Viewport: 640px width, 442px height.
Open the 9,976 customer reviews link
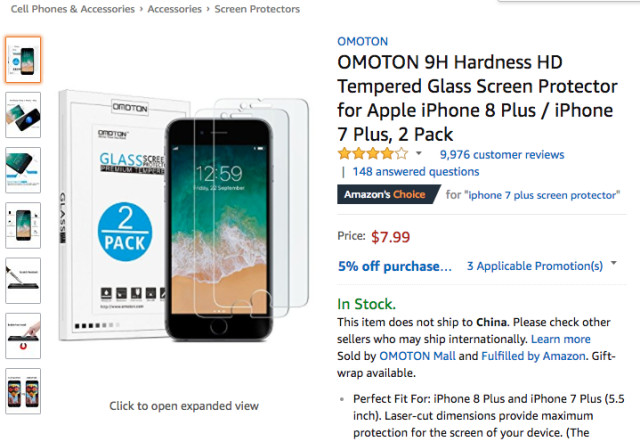click(501, 154)
